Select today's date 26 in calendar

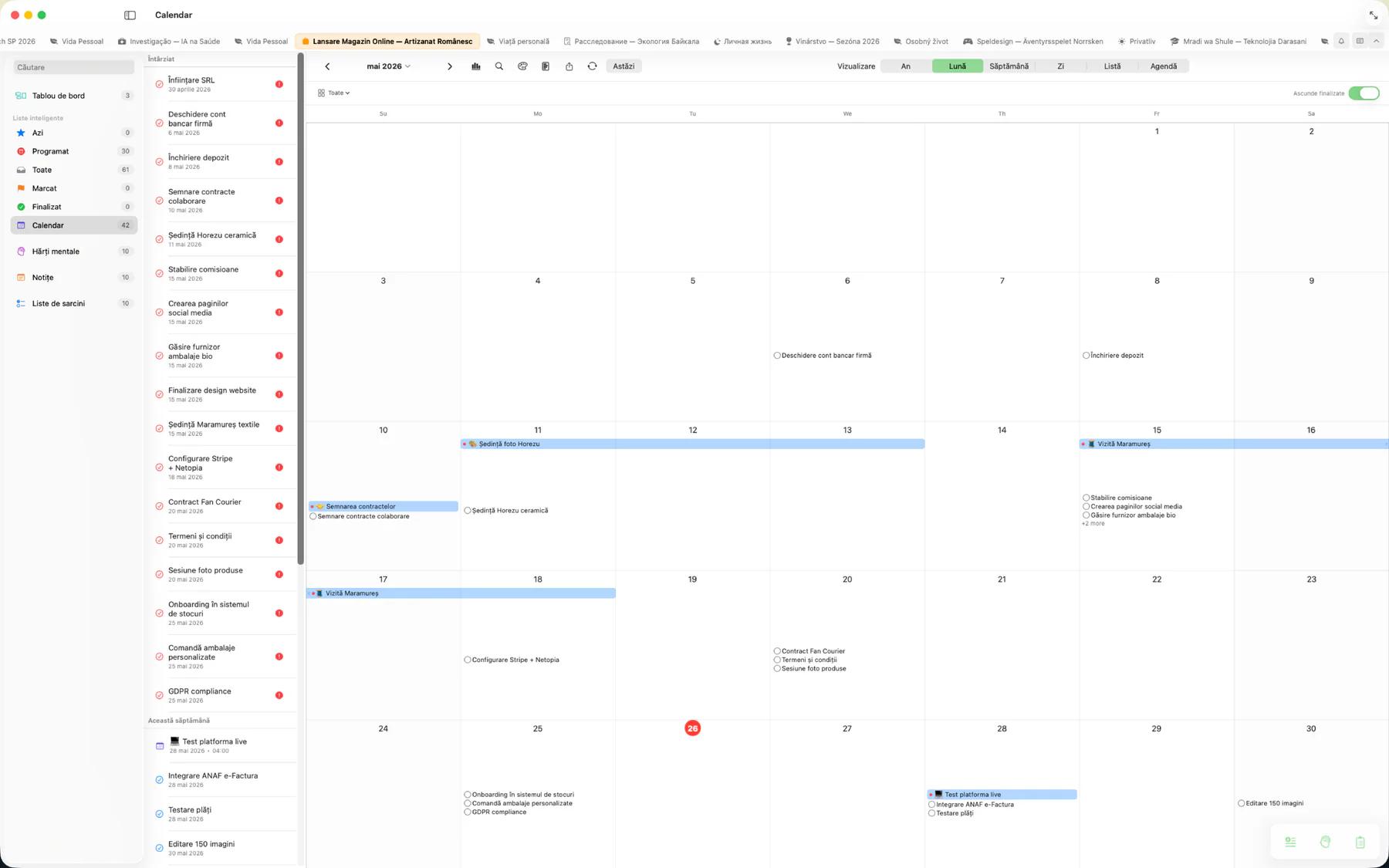point(692,728)
